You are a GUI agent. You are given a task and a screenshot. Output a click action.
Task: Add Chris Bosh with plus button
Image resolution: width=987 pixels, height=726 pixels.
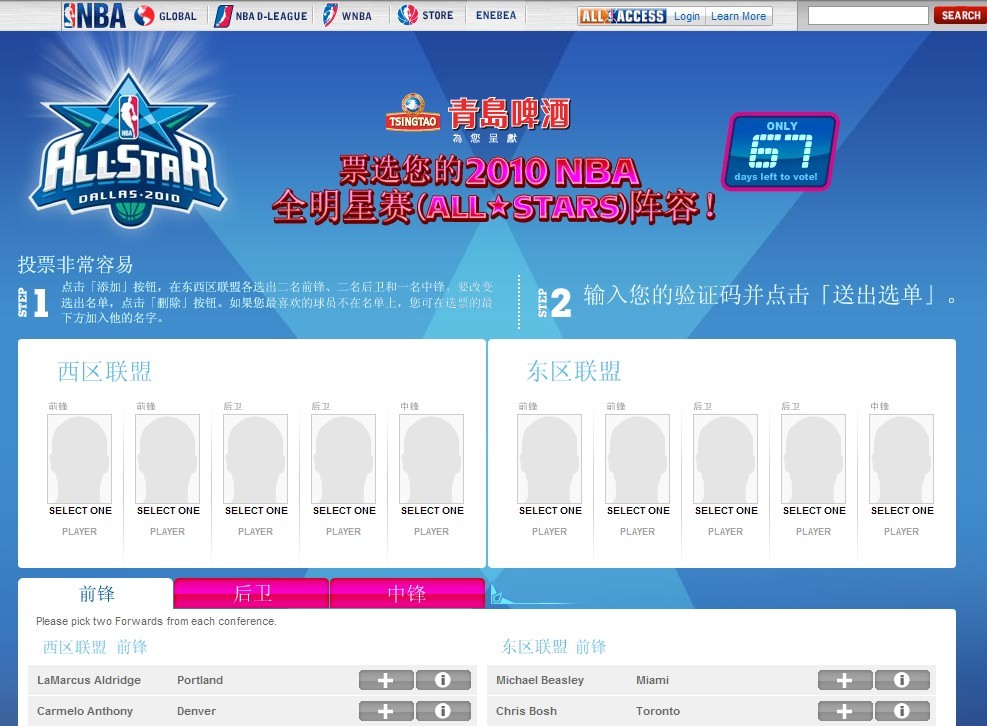tap(845, 711)
